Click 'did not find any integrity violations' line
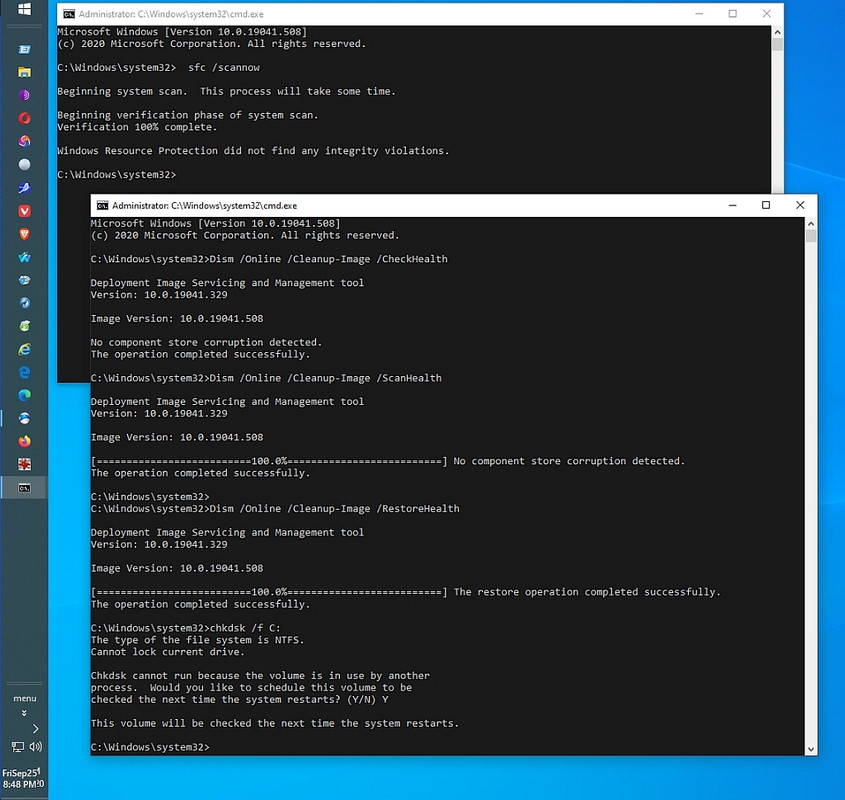This screenshot has height=800, width=845. [336, 151]
